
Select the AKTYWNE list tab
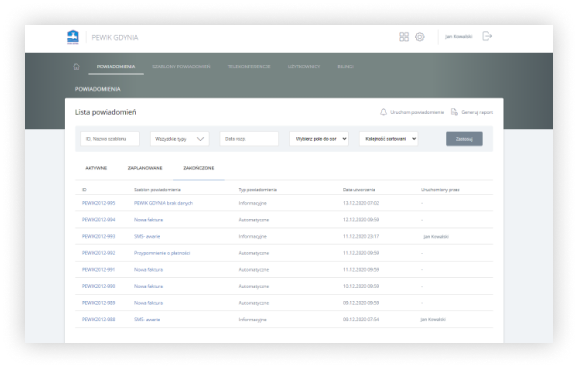tap(96, 168)
